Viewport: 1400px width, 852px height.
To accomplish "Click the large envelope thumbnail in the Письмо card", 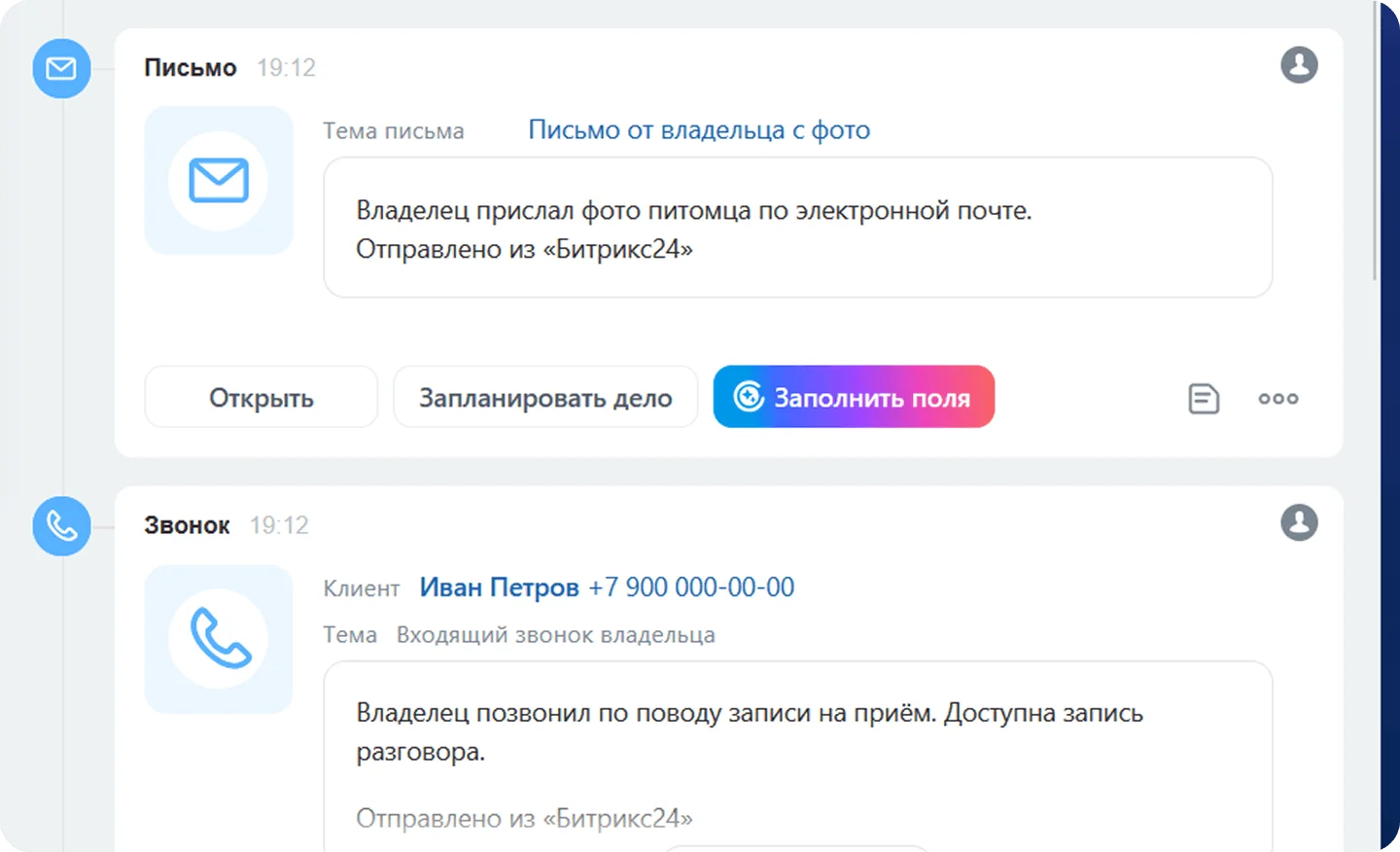I will pyautogui.click(x=219, y=181).
